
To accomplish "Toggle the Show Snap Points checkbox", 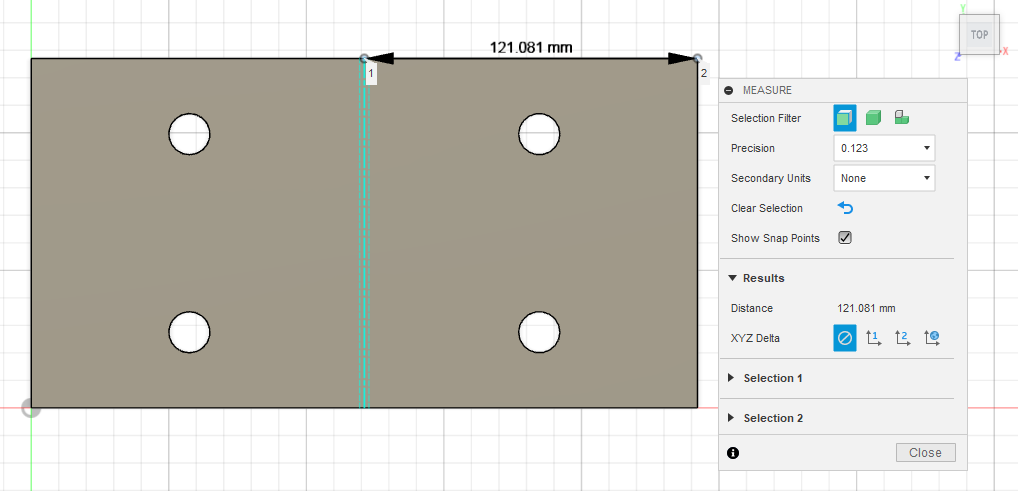I will (x=845, y=238).
